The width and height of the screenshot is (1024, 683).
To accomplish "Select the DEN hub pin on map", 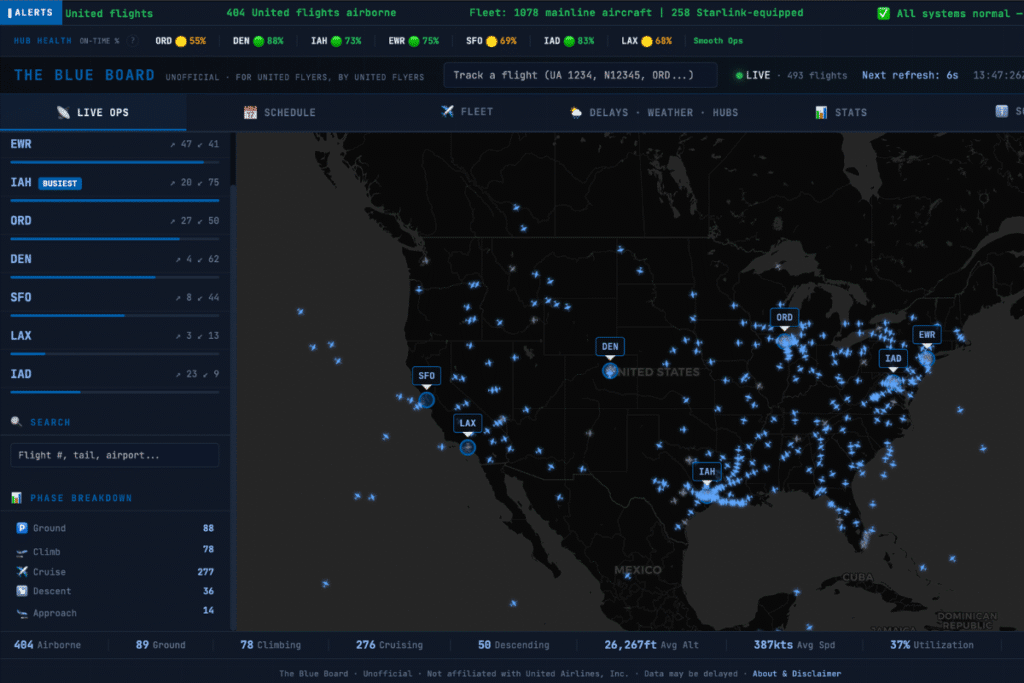I will click(610, 348).
